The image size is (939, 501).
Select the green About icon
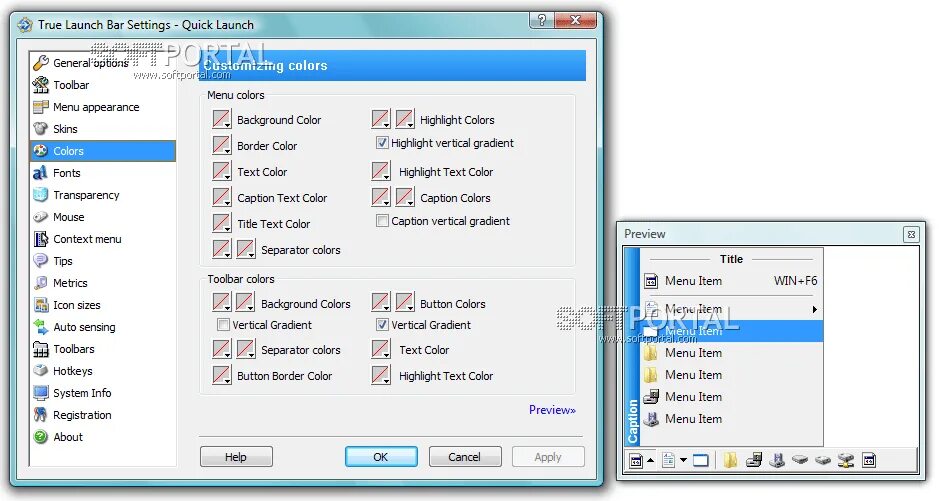tap(41, 437)
